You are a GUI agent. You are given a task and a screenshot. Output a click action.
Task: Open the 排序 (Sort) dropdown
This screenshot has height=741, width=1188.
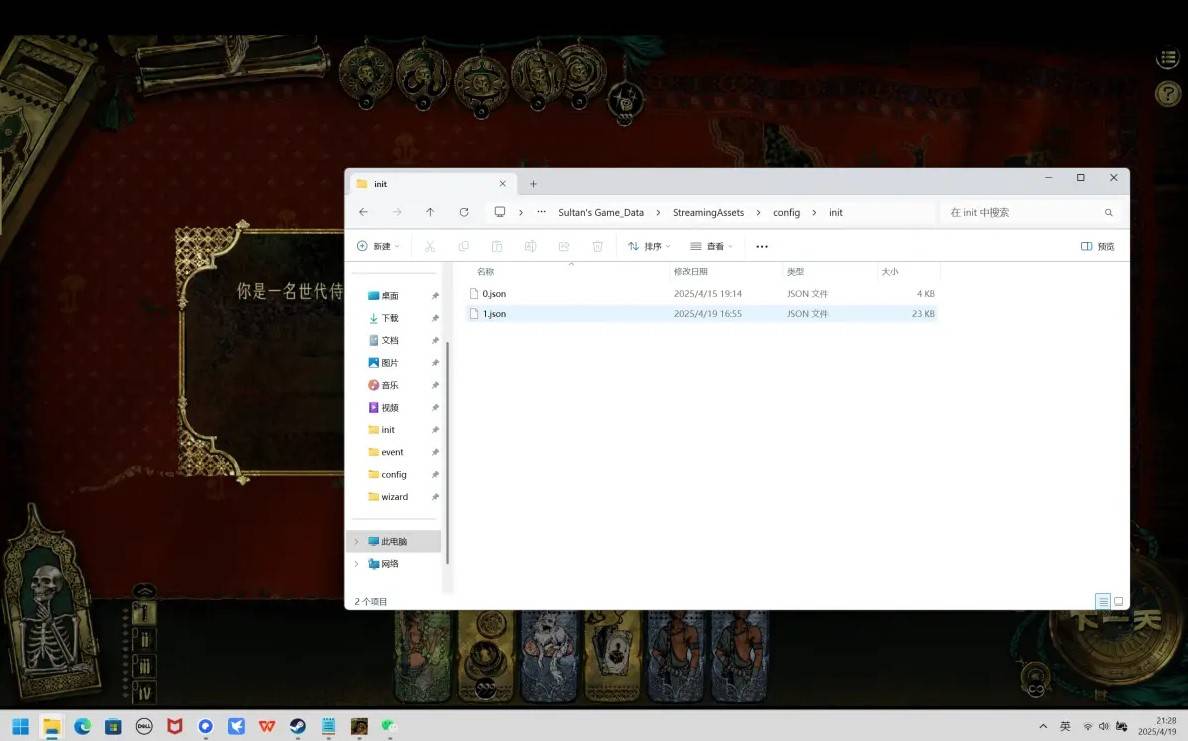point(649,246)
